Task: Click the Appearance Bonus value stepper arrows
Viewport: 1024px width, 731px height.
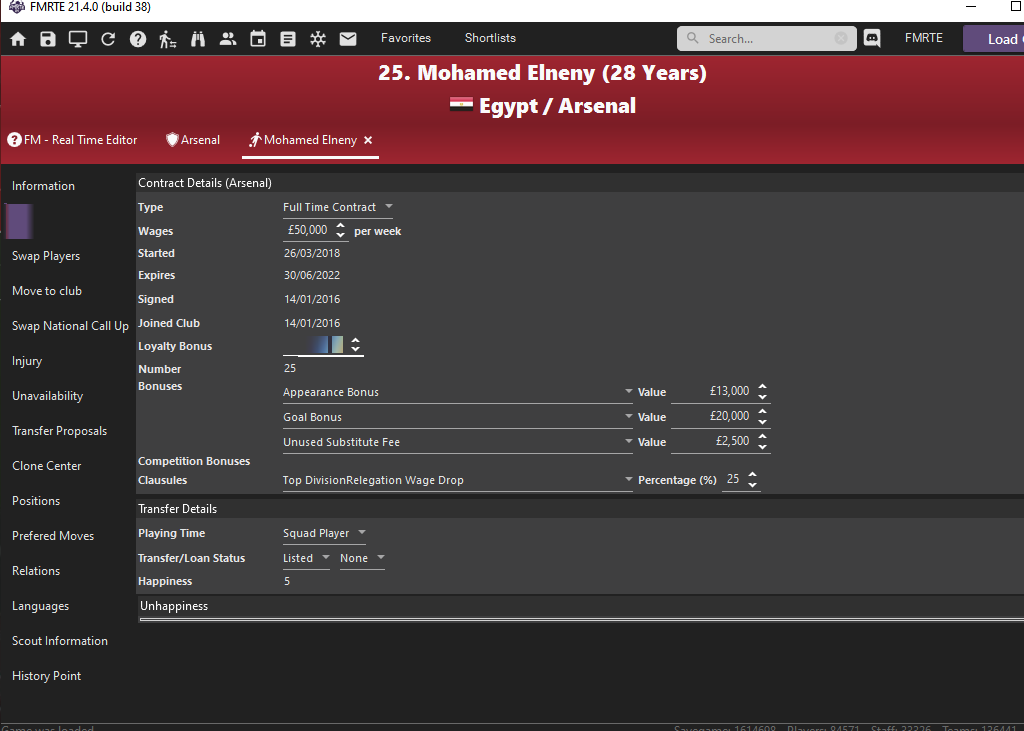Action: (x=762, y=391)
